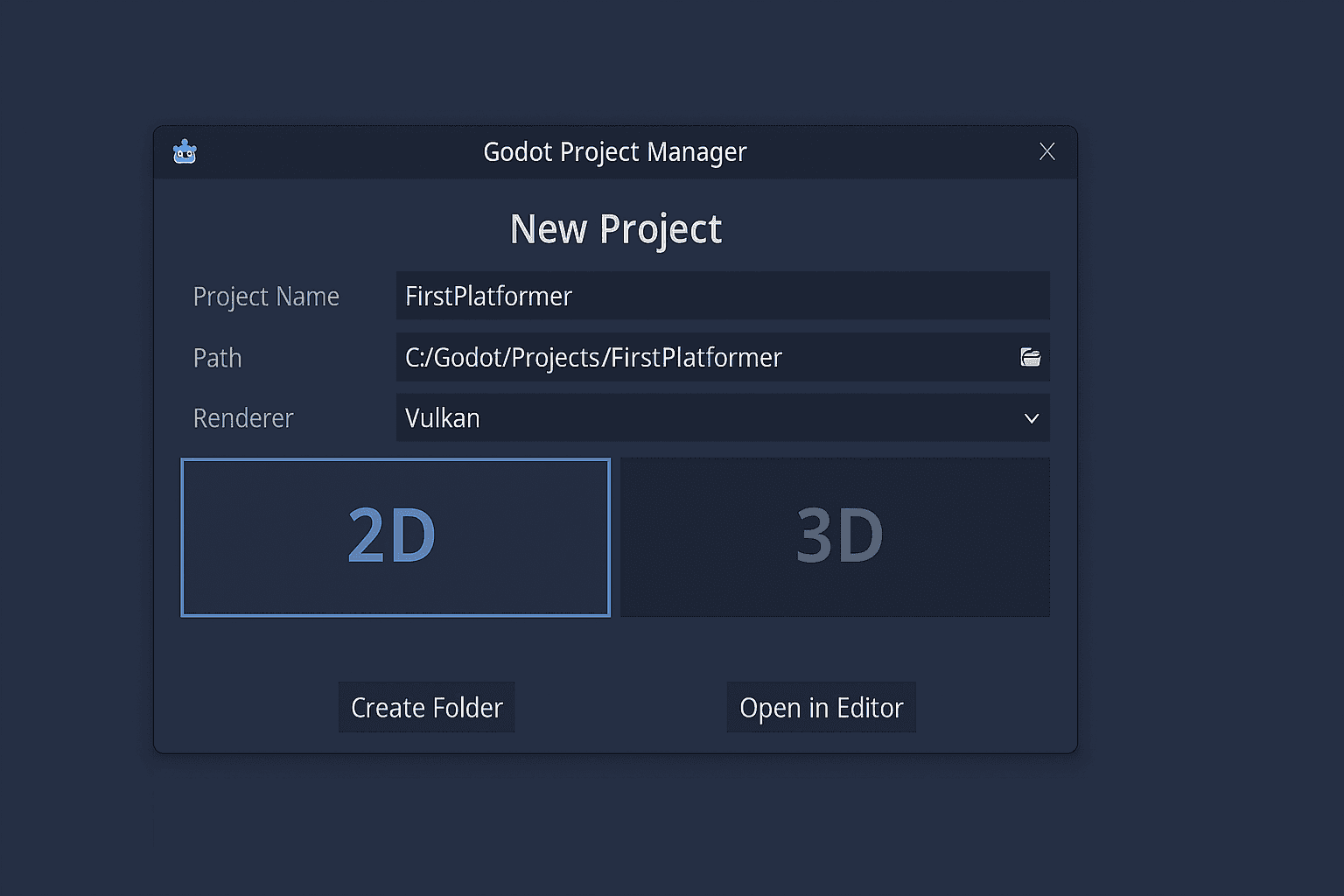Focus the Project Name input field

coord(723,296)
